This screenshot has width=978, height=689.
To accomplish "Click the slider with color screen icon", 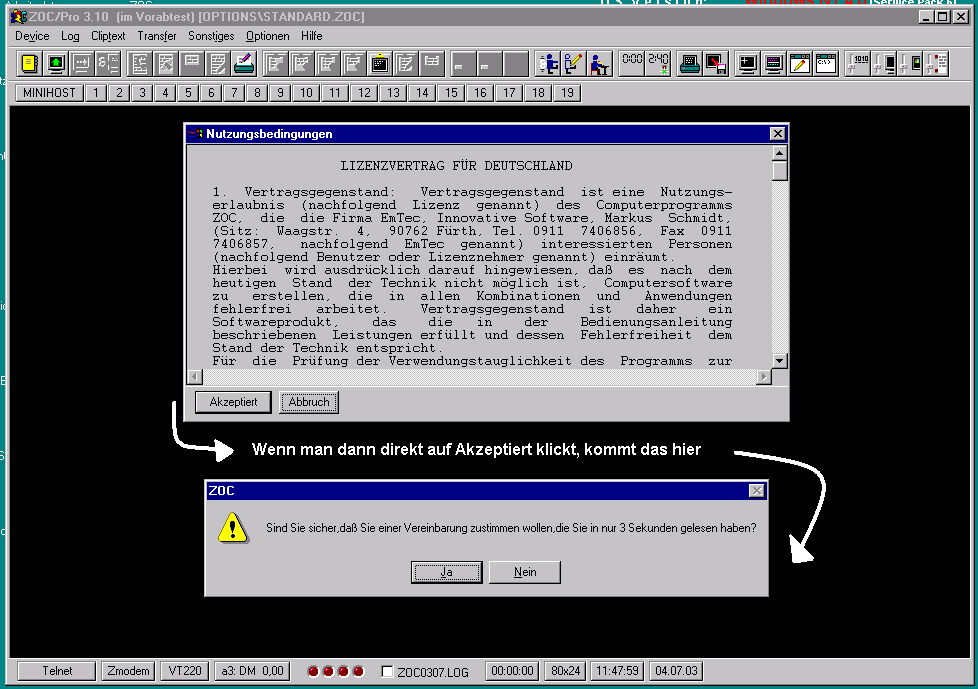I will click(x=911, y=64).
